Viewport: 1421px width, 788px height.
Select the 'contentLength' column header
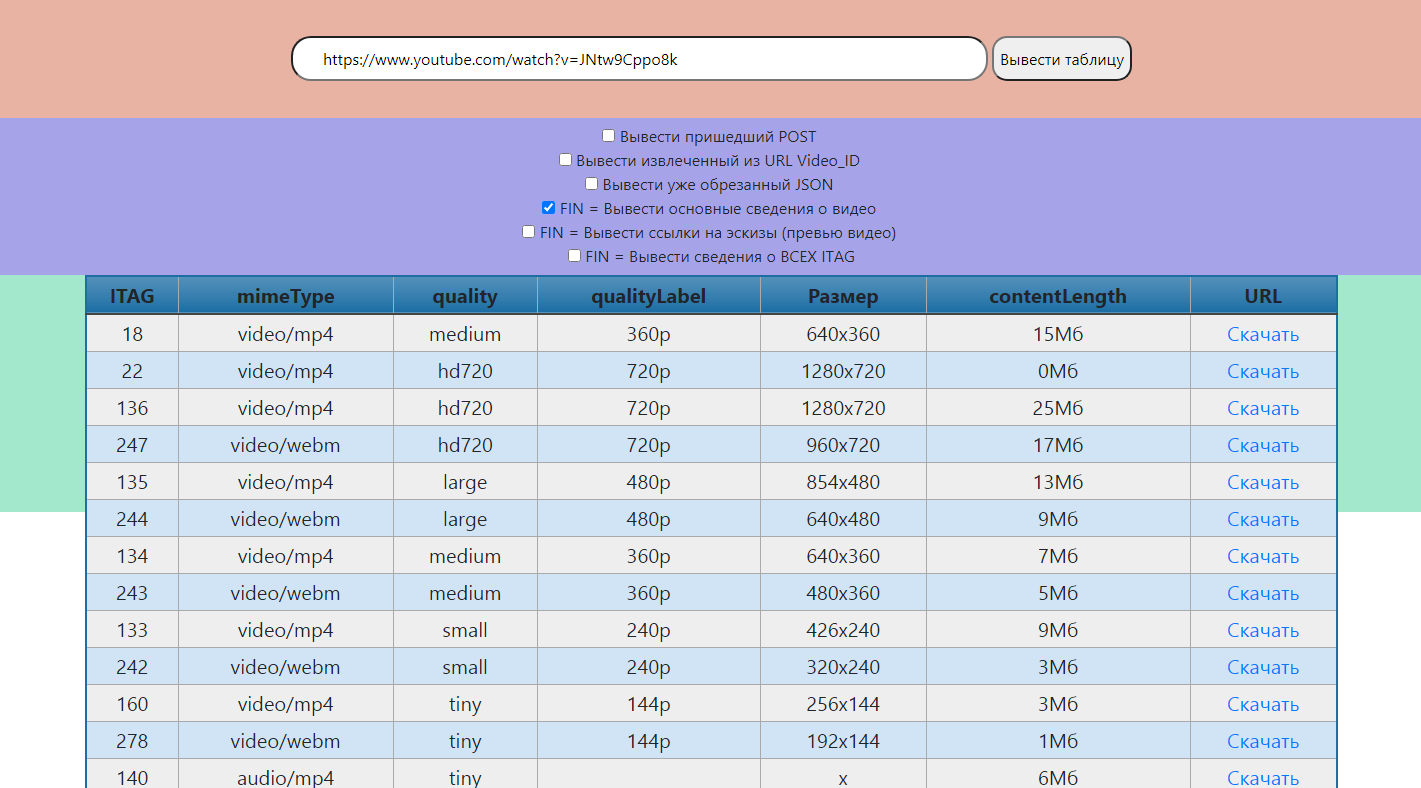1058,296
